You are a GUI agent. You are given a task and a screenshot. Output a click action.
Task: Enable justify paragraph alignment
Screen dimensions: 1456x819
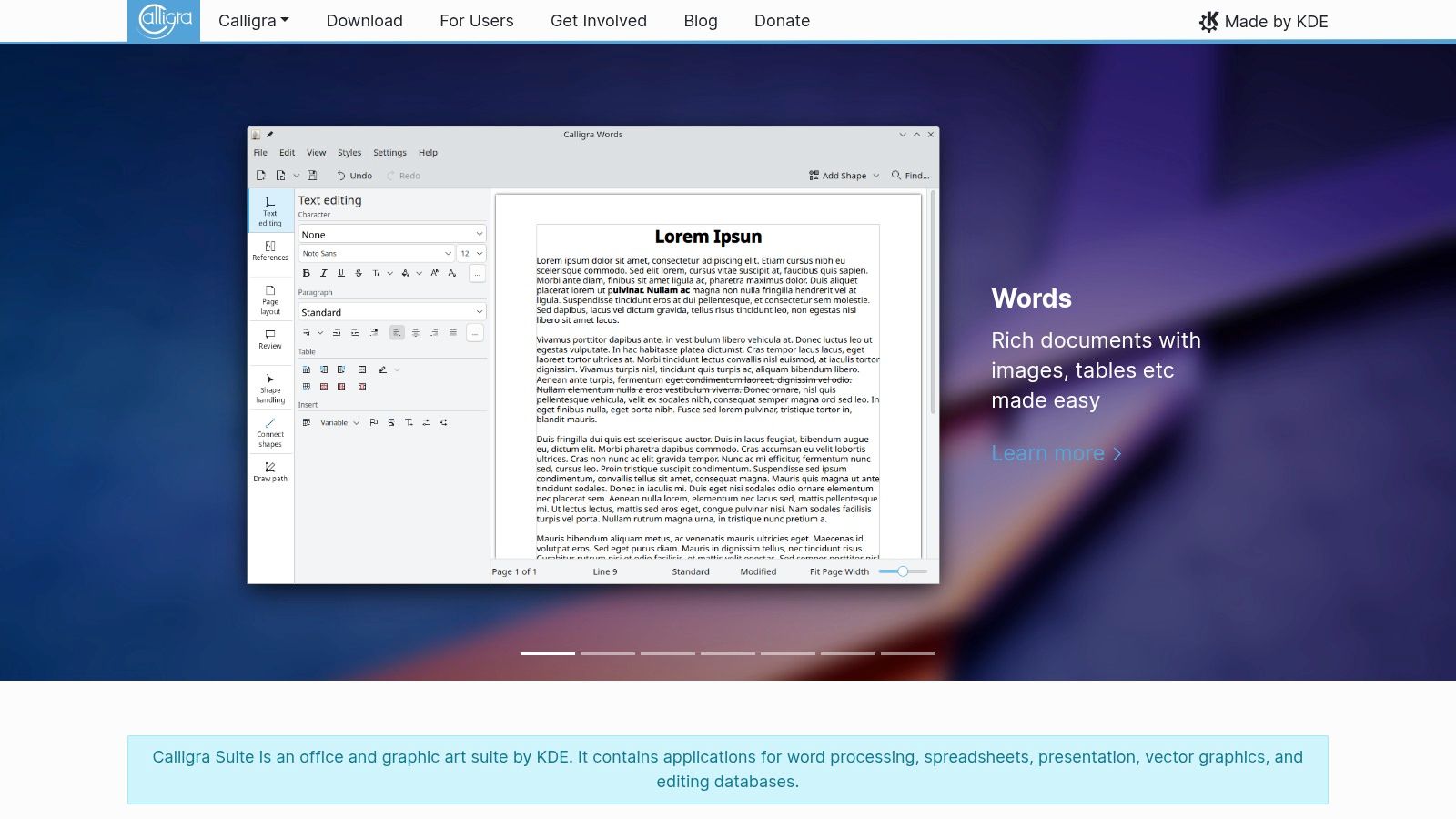click(453, 332)
